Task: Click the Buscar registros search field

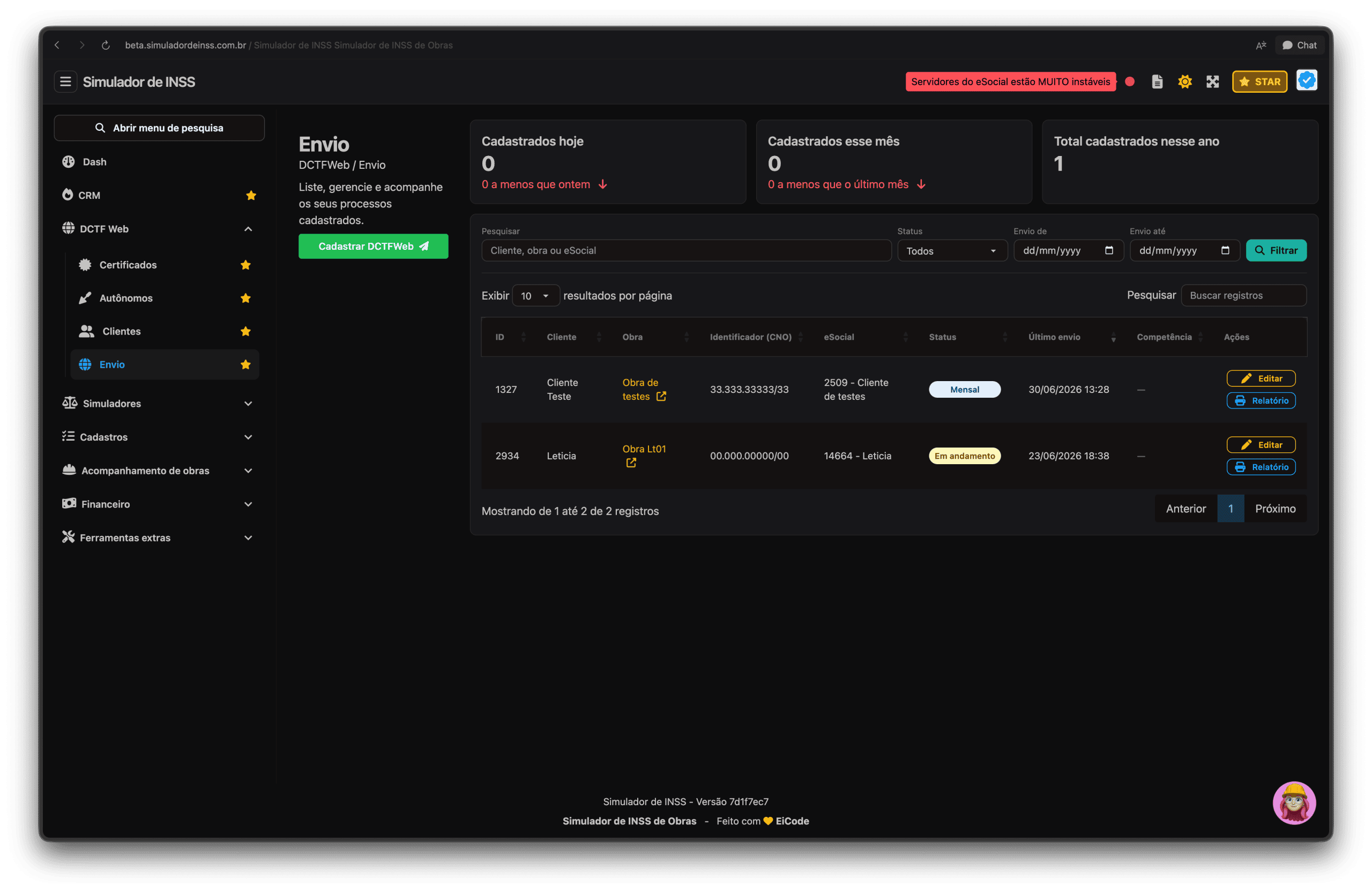Action: (1243, 296)
